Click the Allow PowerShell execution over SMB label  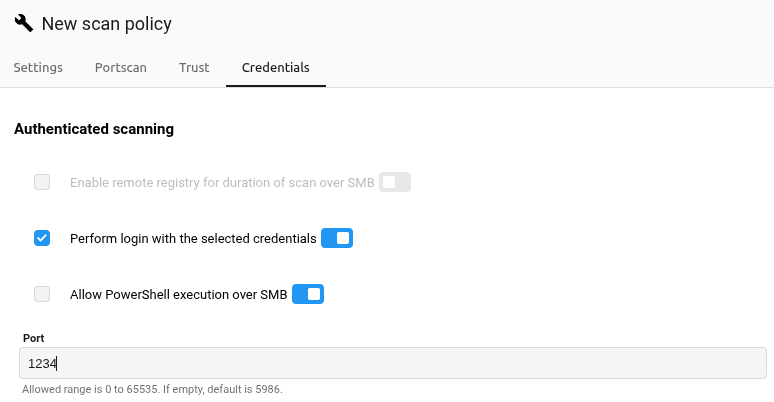[x=179, y=295]
